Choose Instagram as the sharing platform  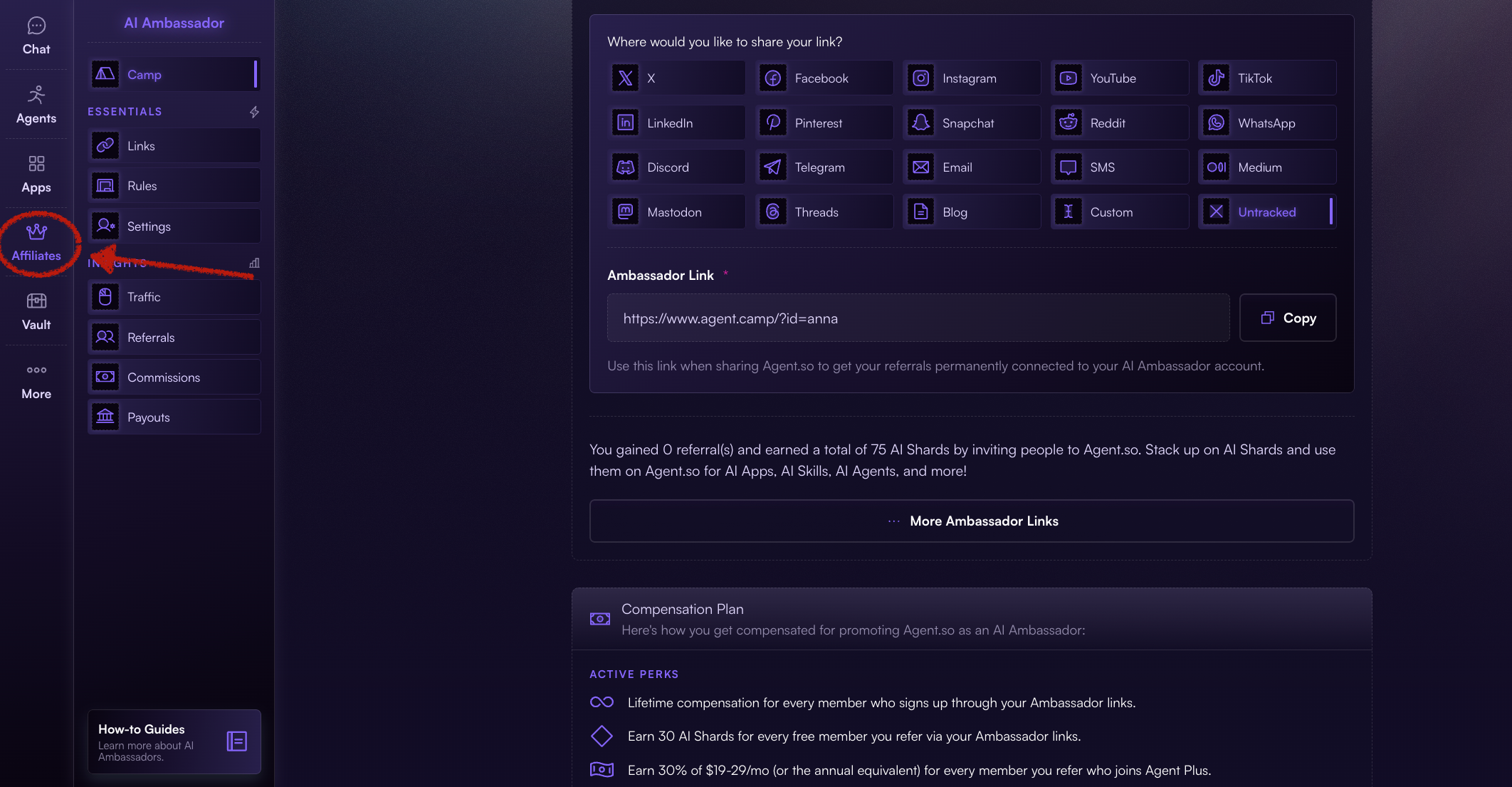[x=972, y=78]
